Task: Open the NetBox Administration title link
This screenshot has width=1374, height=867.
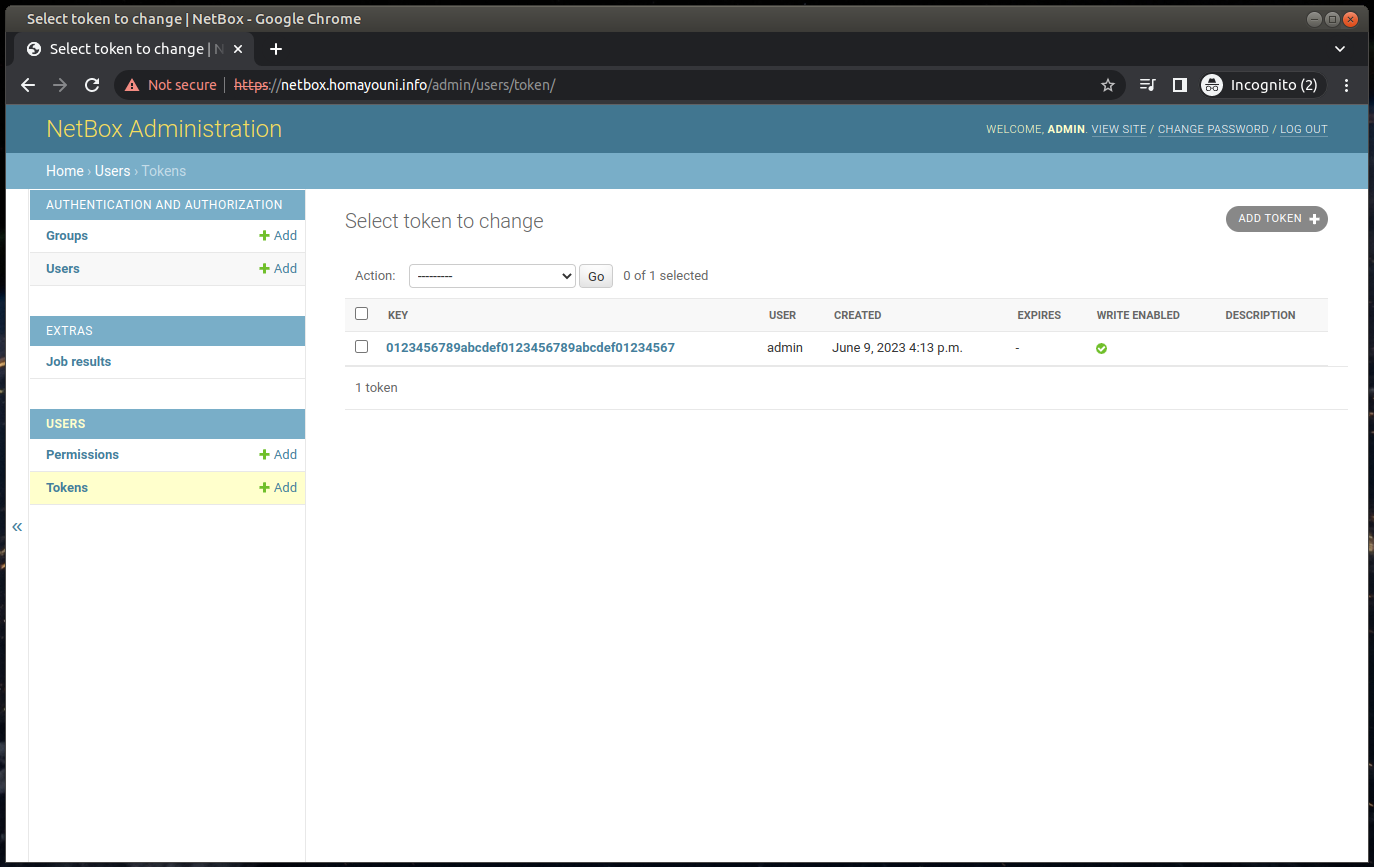Action: [164, 129]
